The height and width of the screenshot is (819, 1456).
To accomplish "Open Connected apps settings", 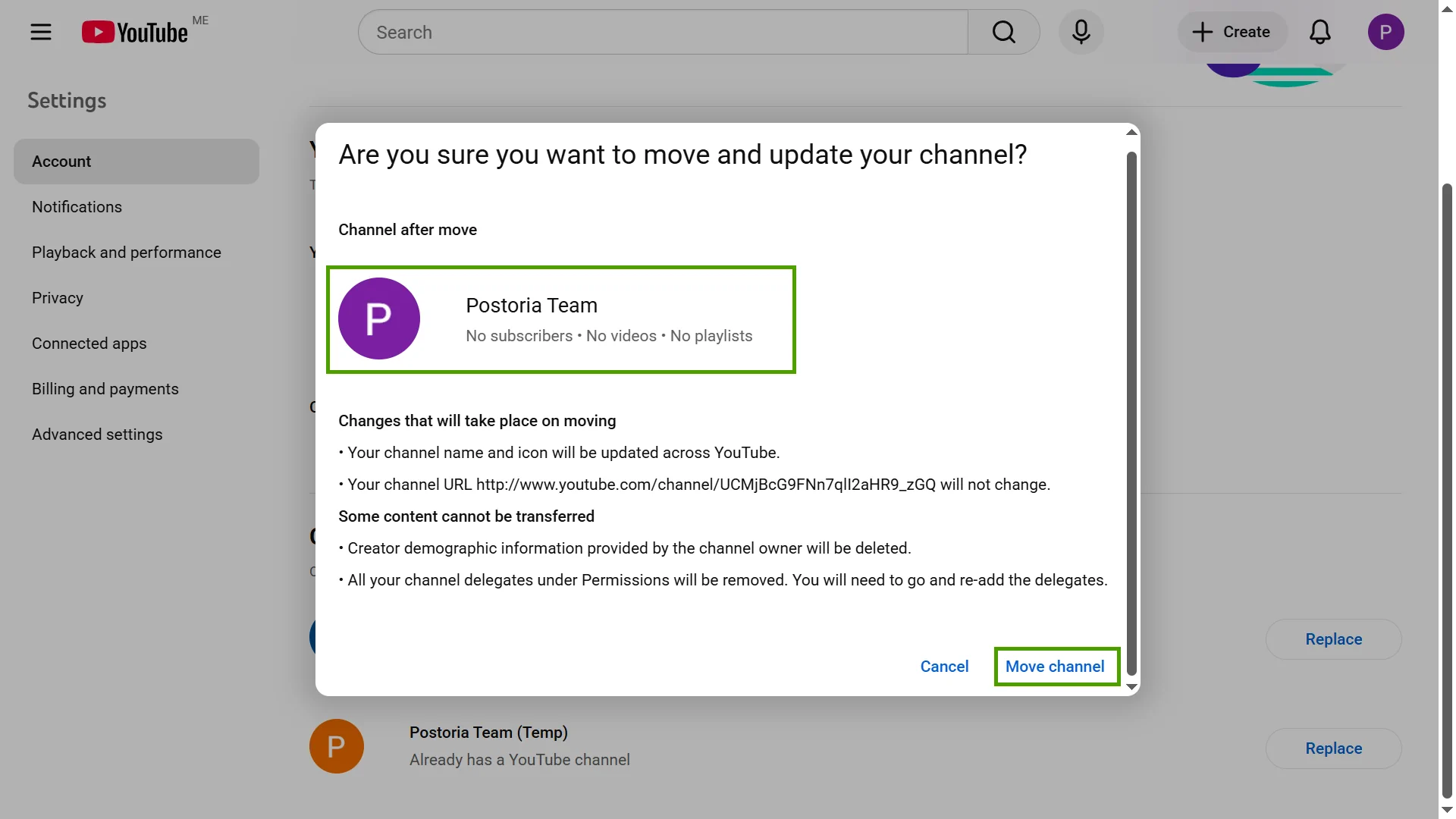I will [x=89, y=343].
